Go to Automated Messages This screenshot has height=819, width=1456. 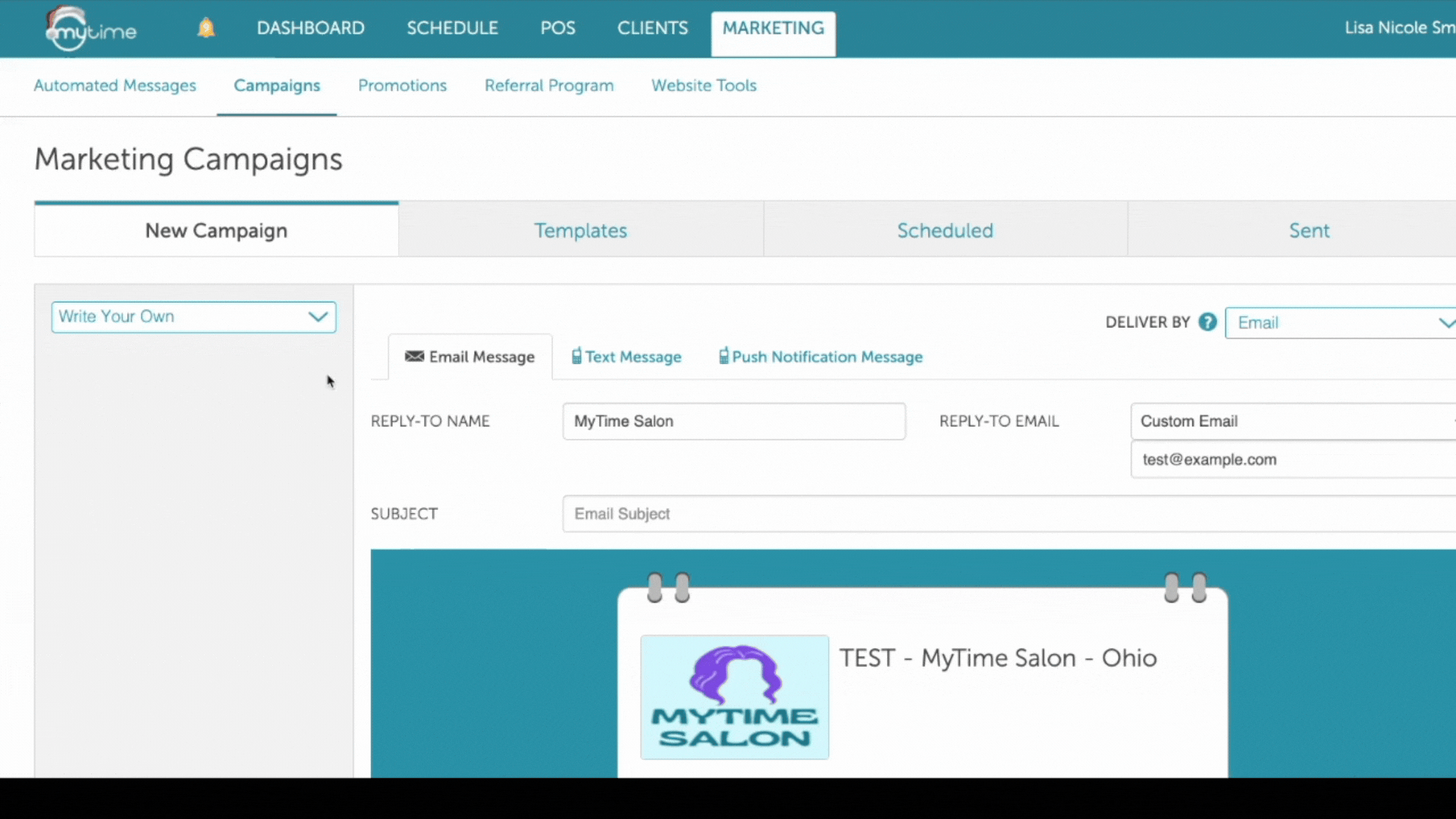point(115,86)
